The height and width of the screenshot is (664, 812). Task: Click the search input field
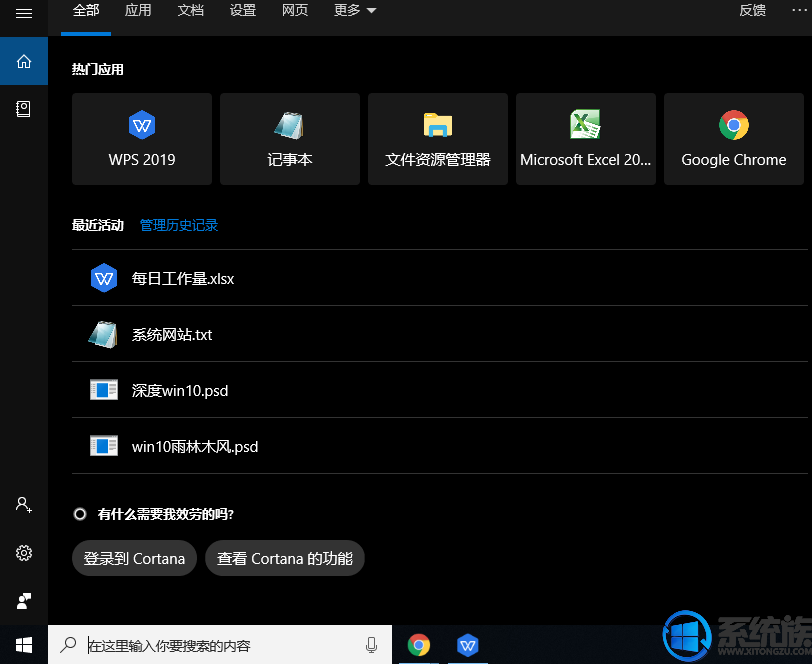coord(220,645)
